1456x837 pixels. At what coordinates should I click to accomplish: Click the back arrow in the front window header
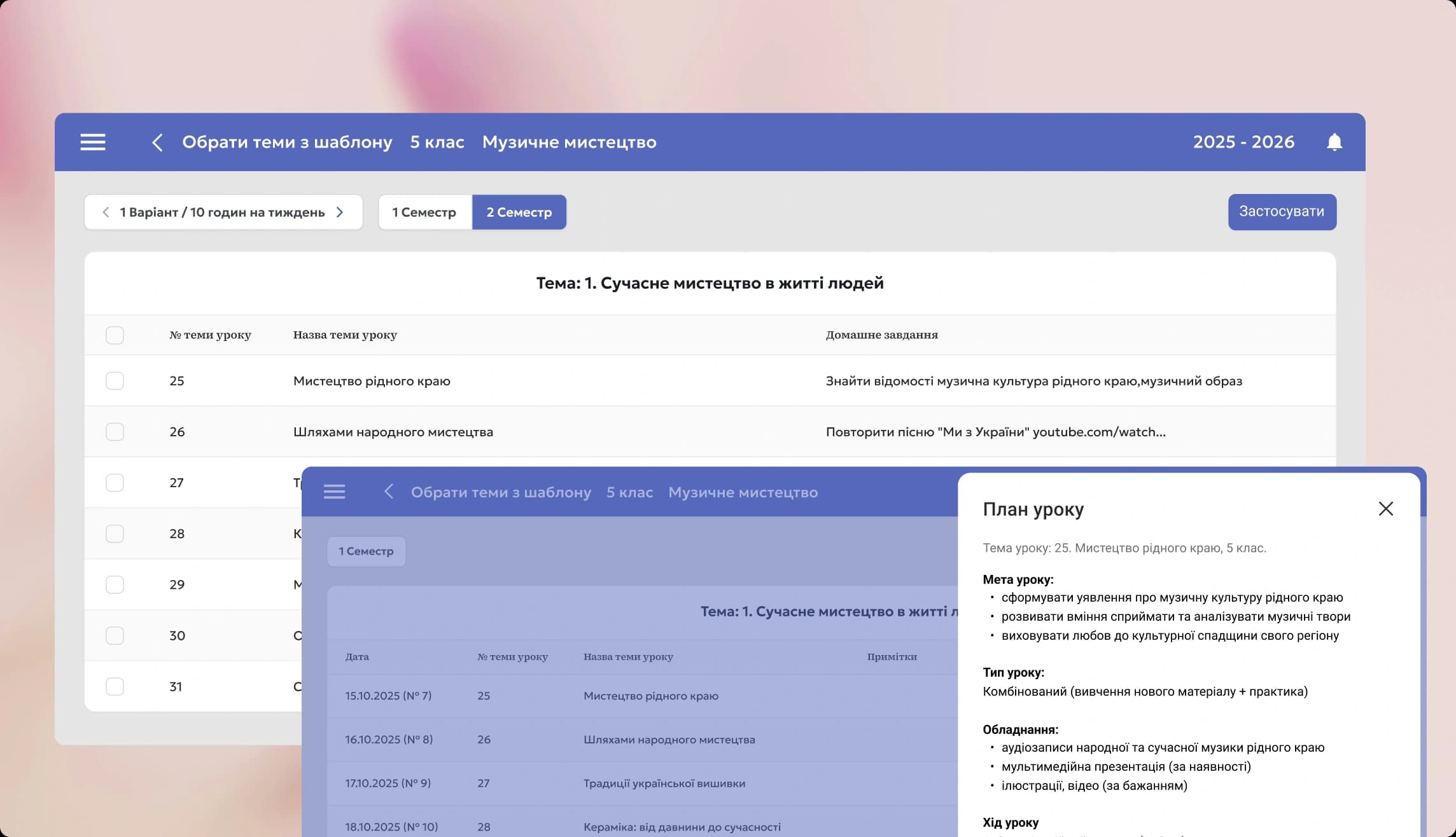point(389,491)
